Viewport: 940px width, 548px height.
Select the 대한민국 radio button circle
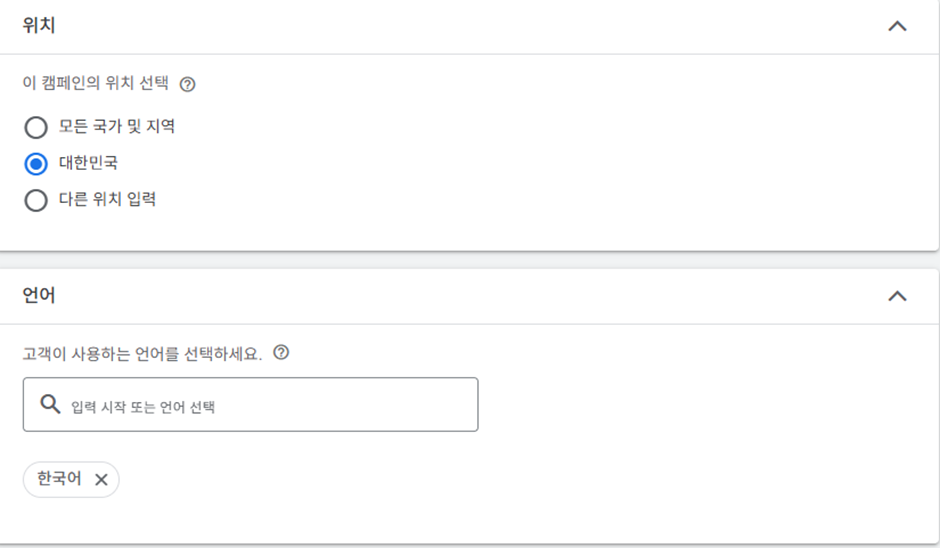click(x=36, y=164)
